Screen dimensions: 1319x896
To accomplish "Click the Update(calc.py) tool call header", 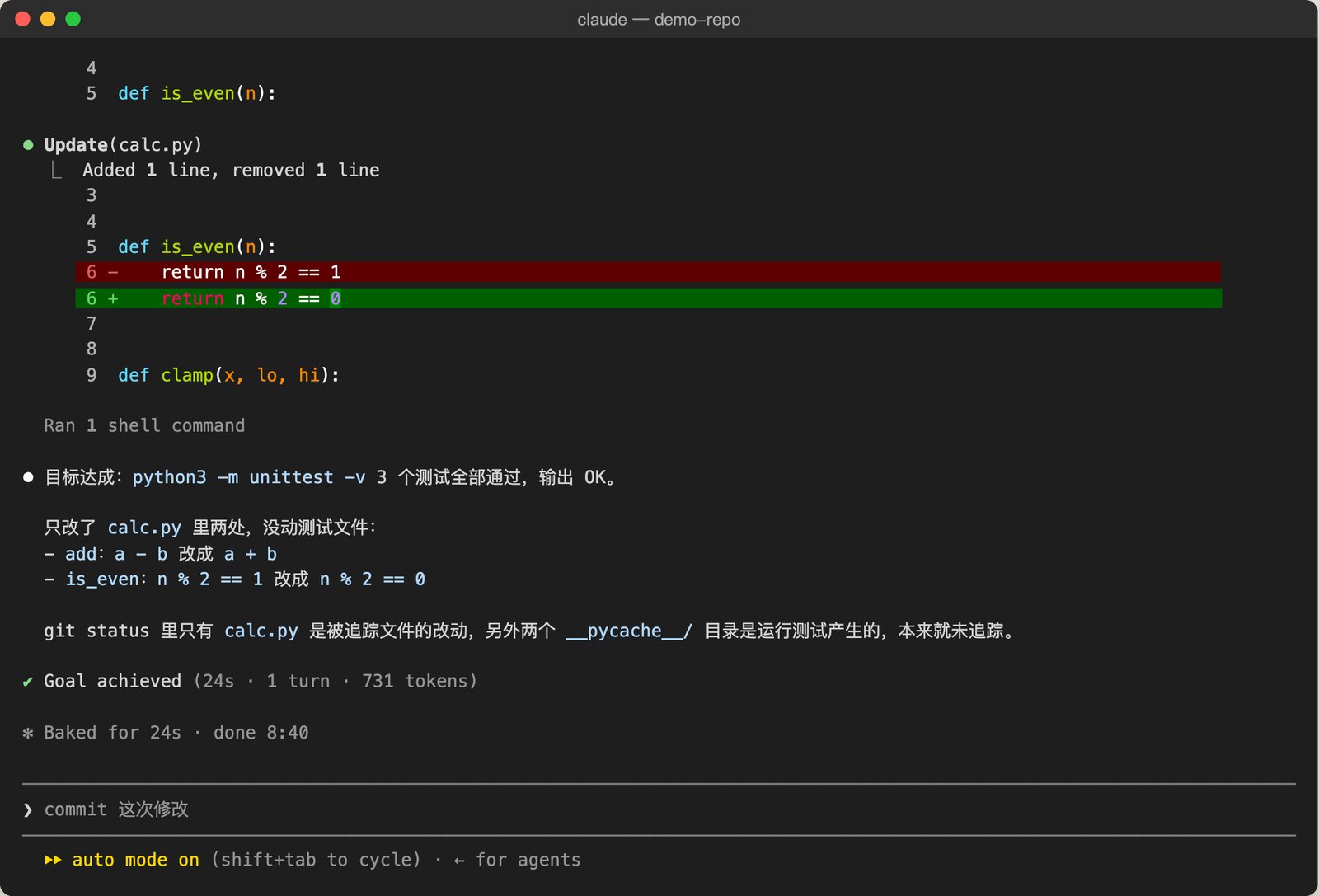I will [123, 145].
